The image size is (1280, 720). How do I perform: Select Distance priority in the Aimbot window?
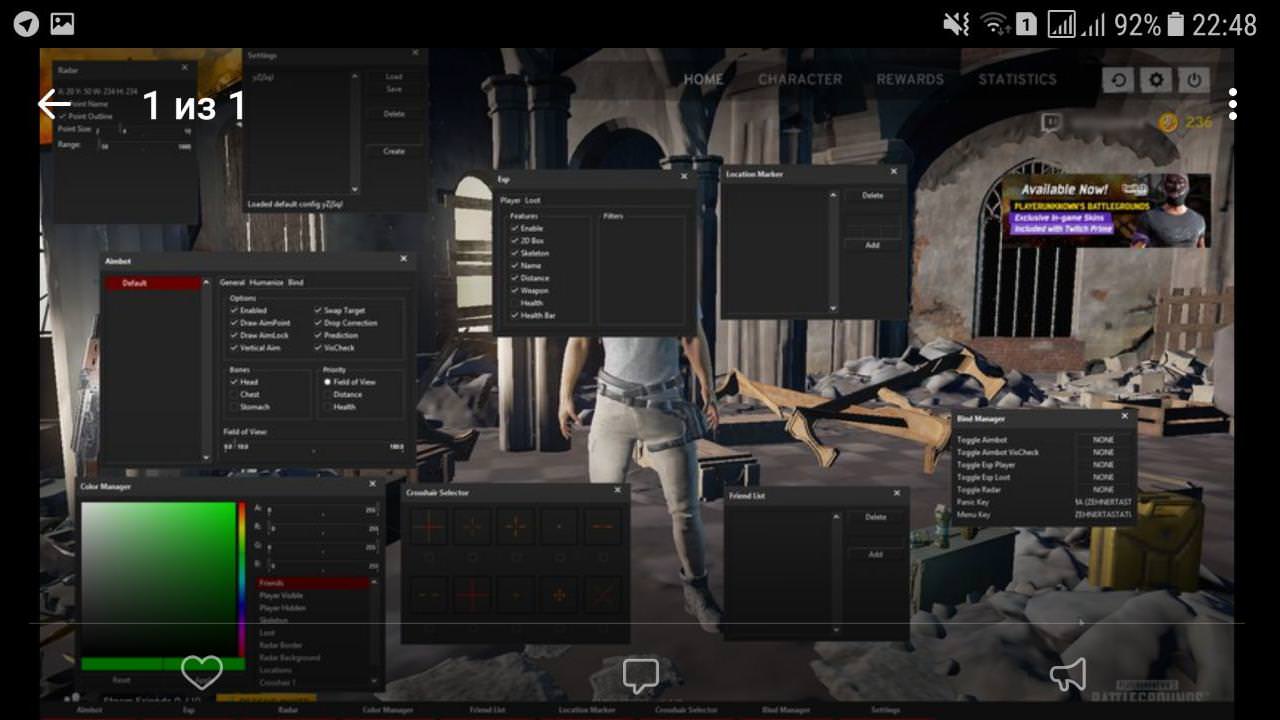click(327, 394)
